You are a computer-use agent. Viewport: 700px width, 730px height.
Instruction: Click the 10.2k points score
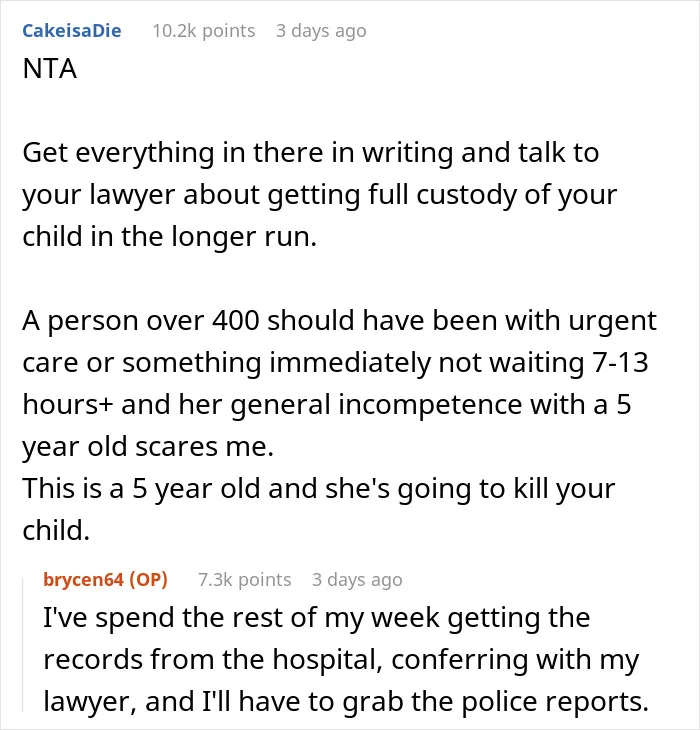click(204, 31)
